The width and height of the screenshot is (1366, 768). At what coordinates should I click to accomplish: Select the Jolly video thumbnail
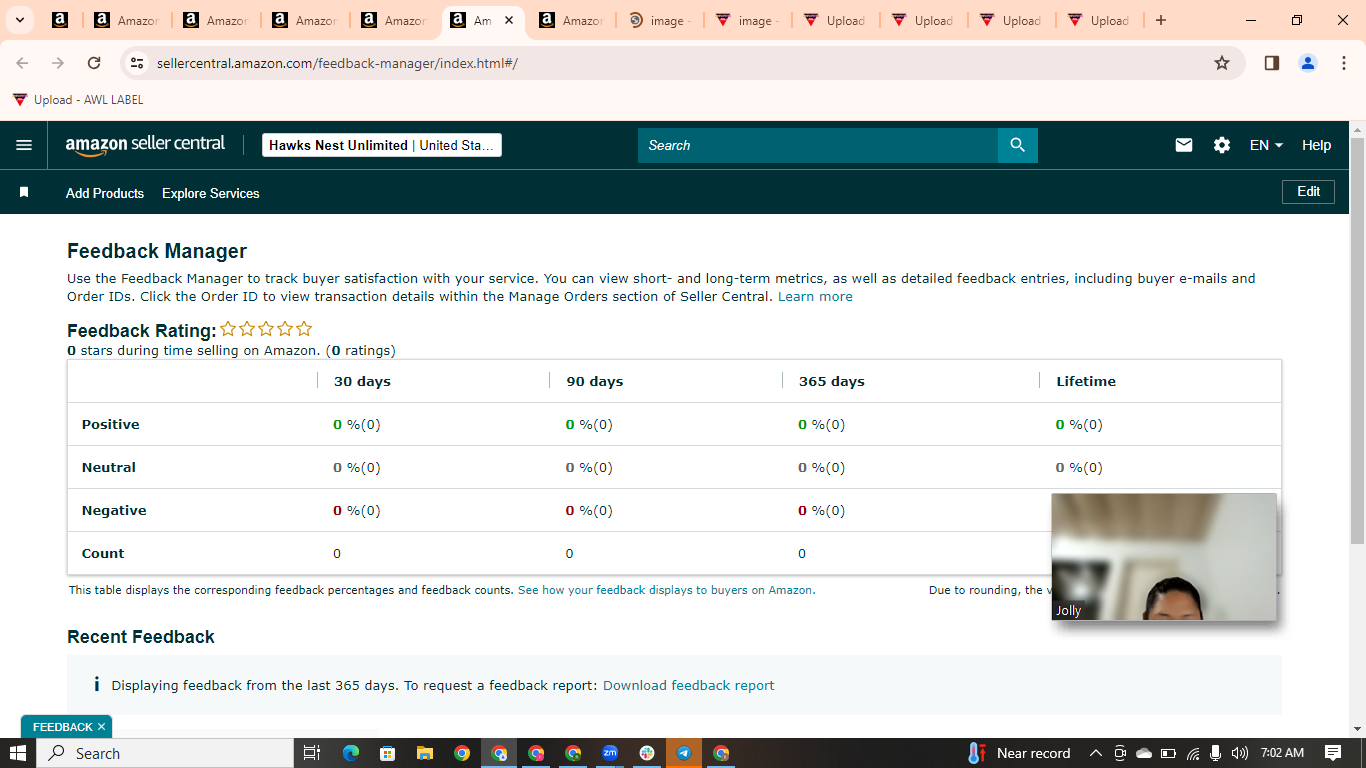coord(1164,557)
